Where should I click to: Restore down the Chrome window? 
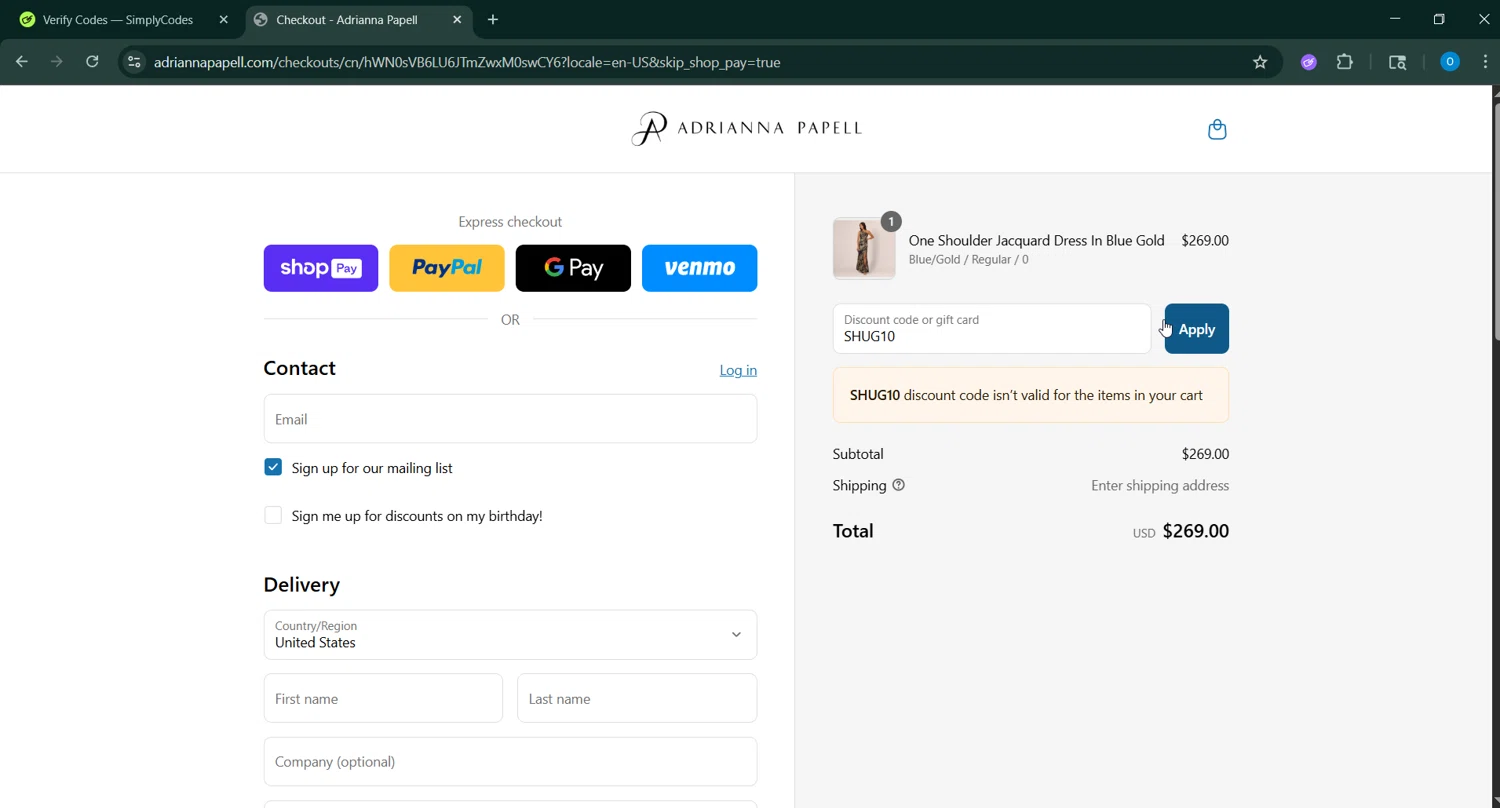(x=1439, y=19)
